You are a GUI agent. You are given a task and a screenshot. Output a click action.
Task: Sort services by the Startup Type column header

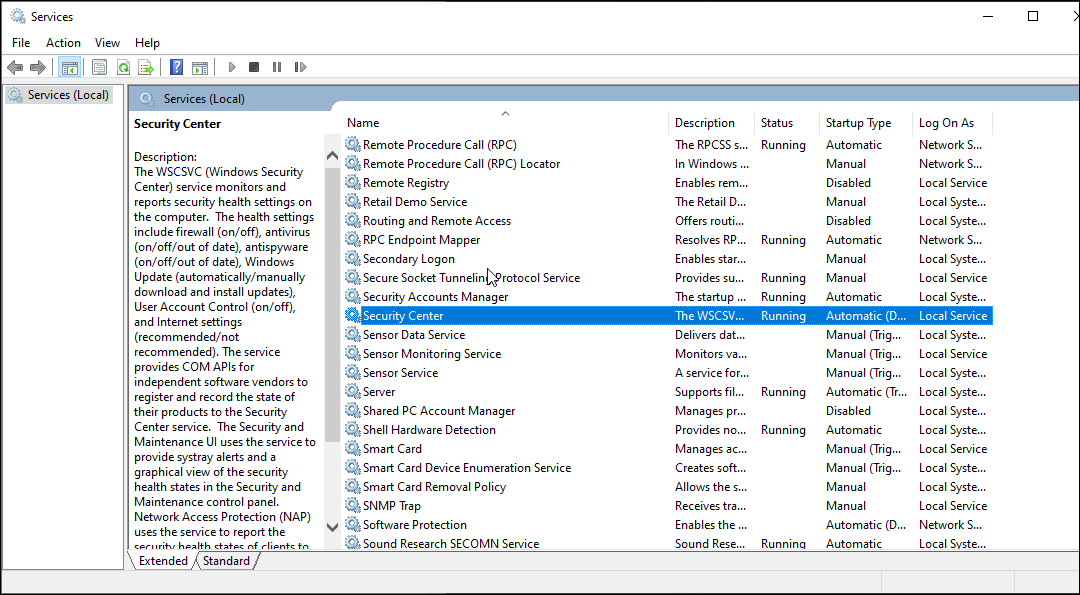click(861, 122)
